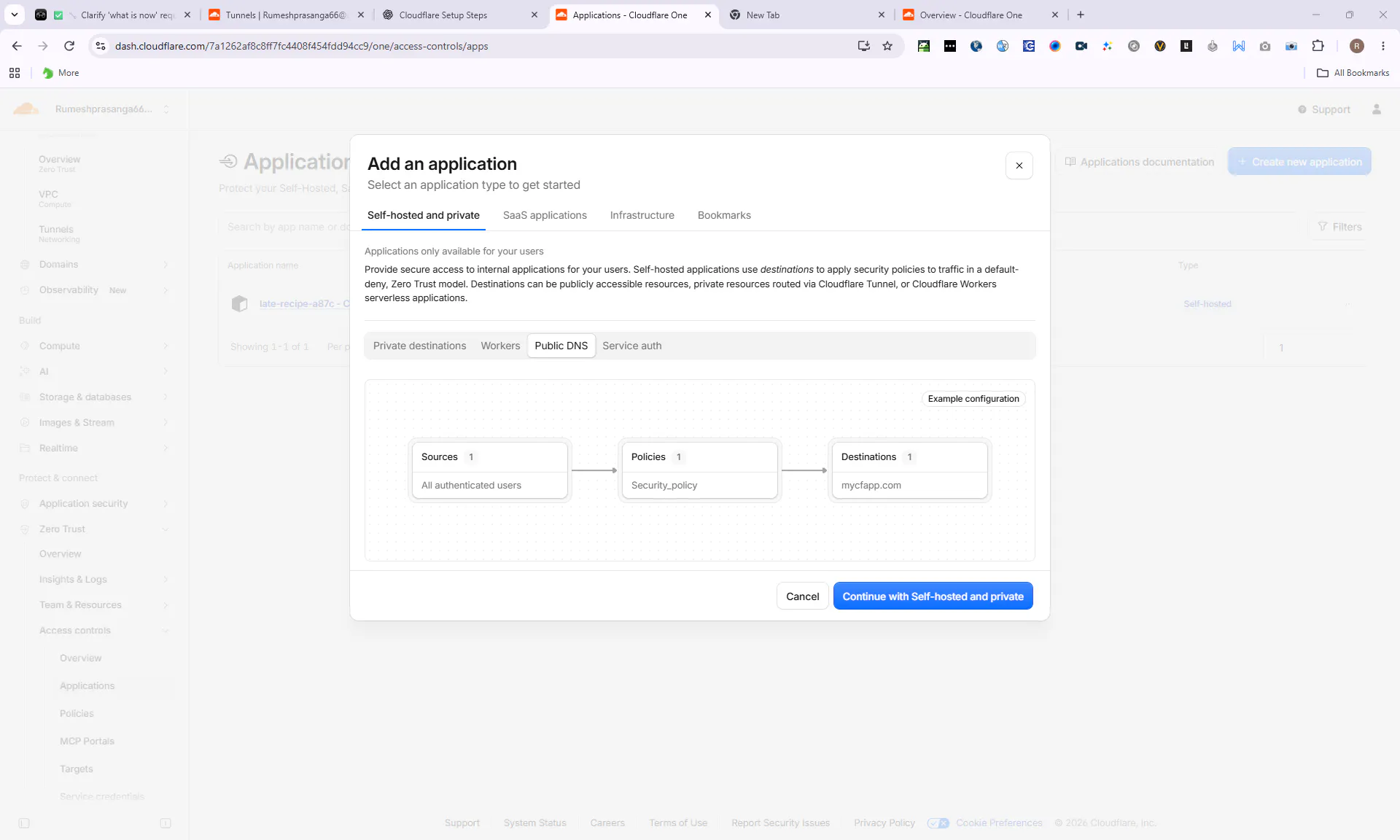This screenshot has height=840, width=1400.
Task: Close the Add an application dialog
Action: (1019, 166)
